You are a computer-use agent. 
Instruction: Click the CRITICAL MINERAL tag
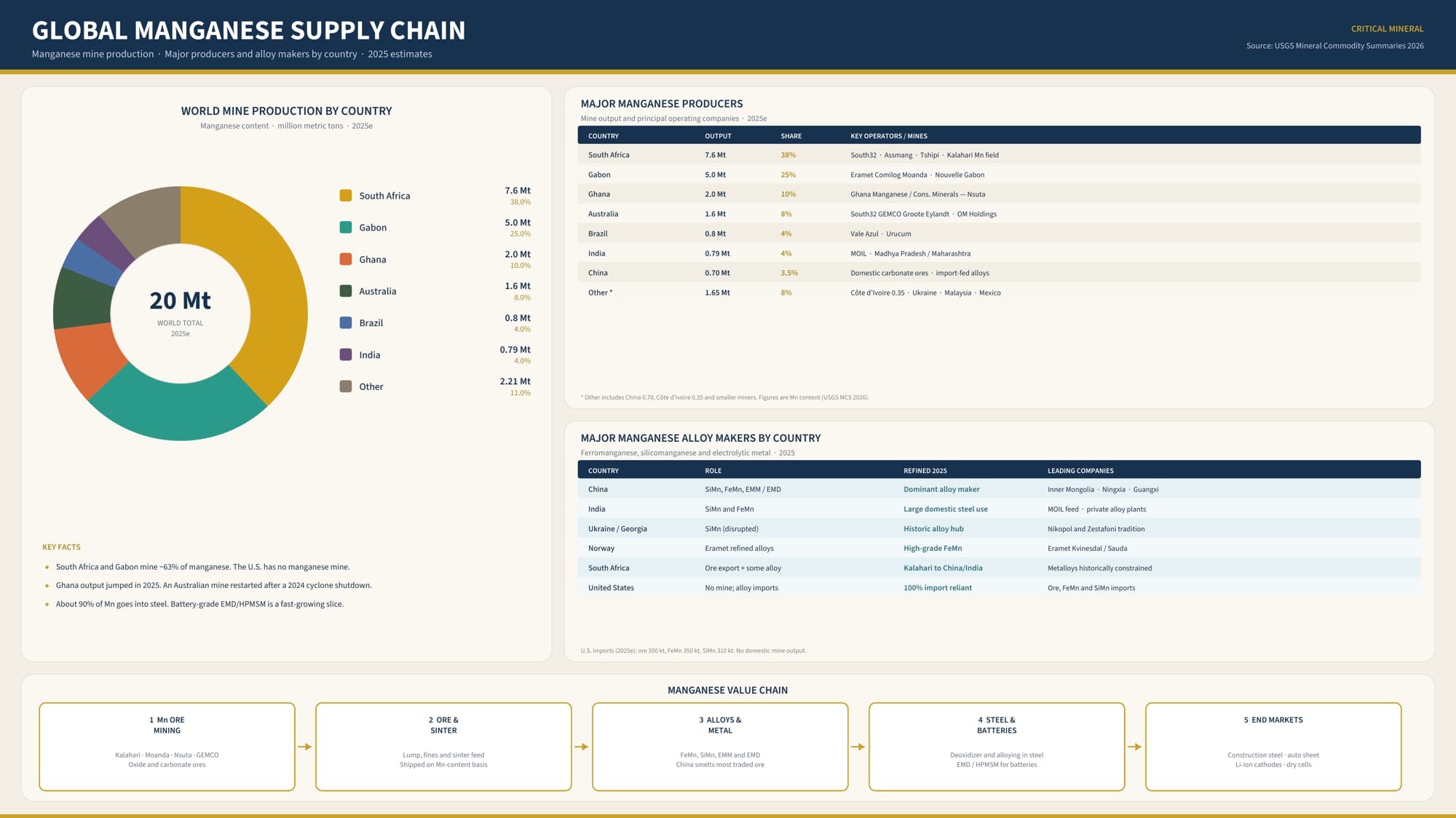pyautogui.click(x=1387, y=29)
